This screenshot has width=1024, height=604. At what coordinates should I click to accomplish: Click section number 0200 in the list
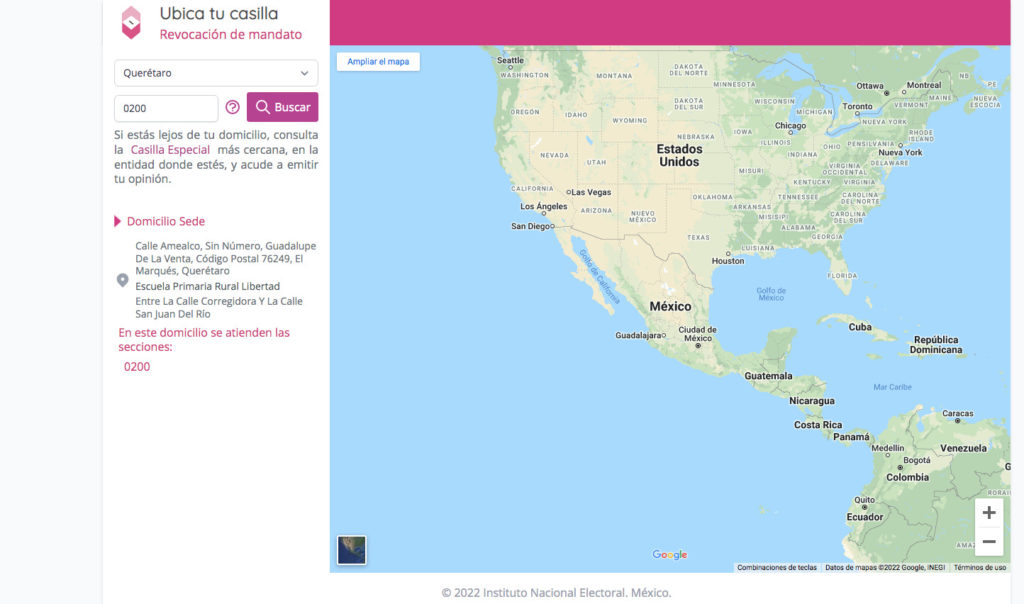click(137, 367)
